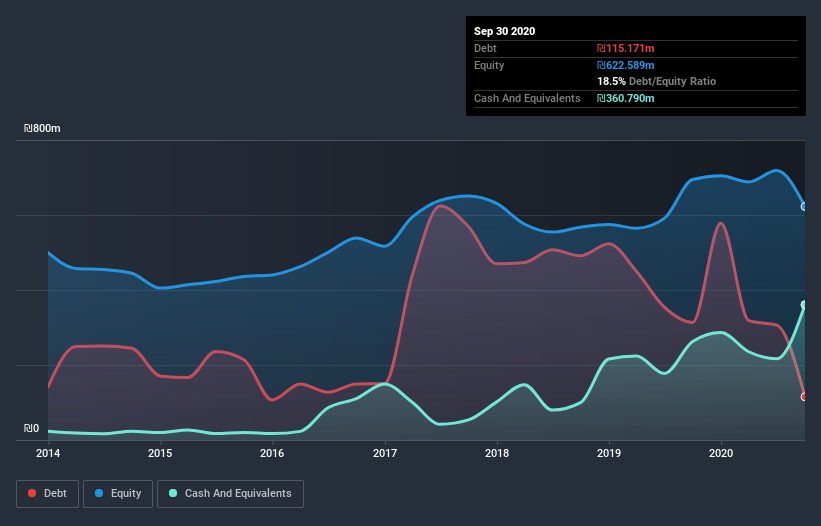
Task: Click the 2017 x-axis label
Action: 385,453
